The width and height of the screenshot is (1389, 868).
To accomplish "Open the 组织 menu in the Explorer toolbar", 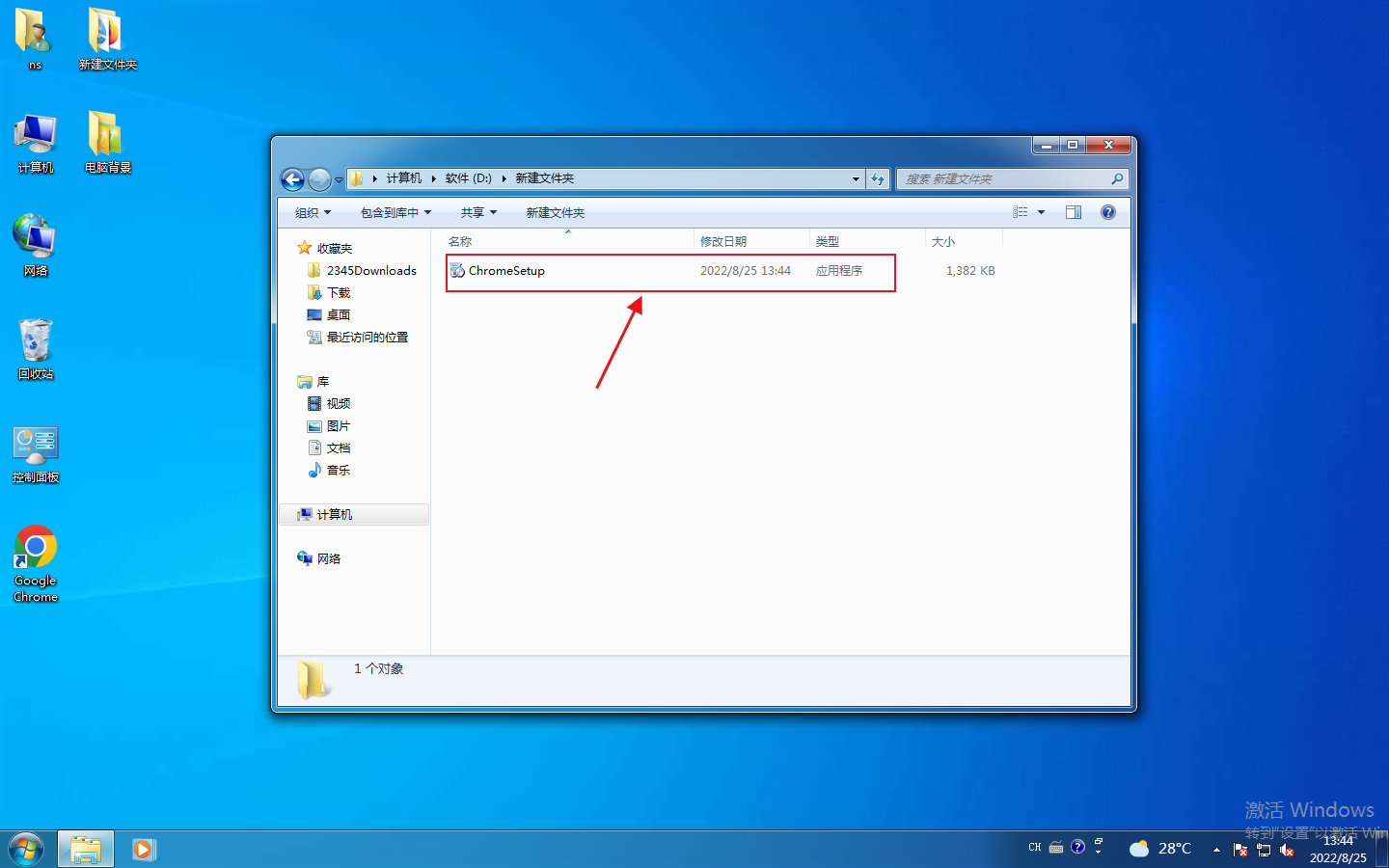I will coord(313,212).
